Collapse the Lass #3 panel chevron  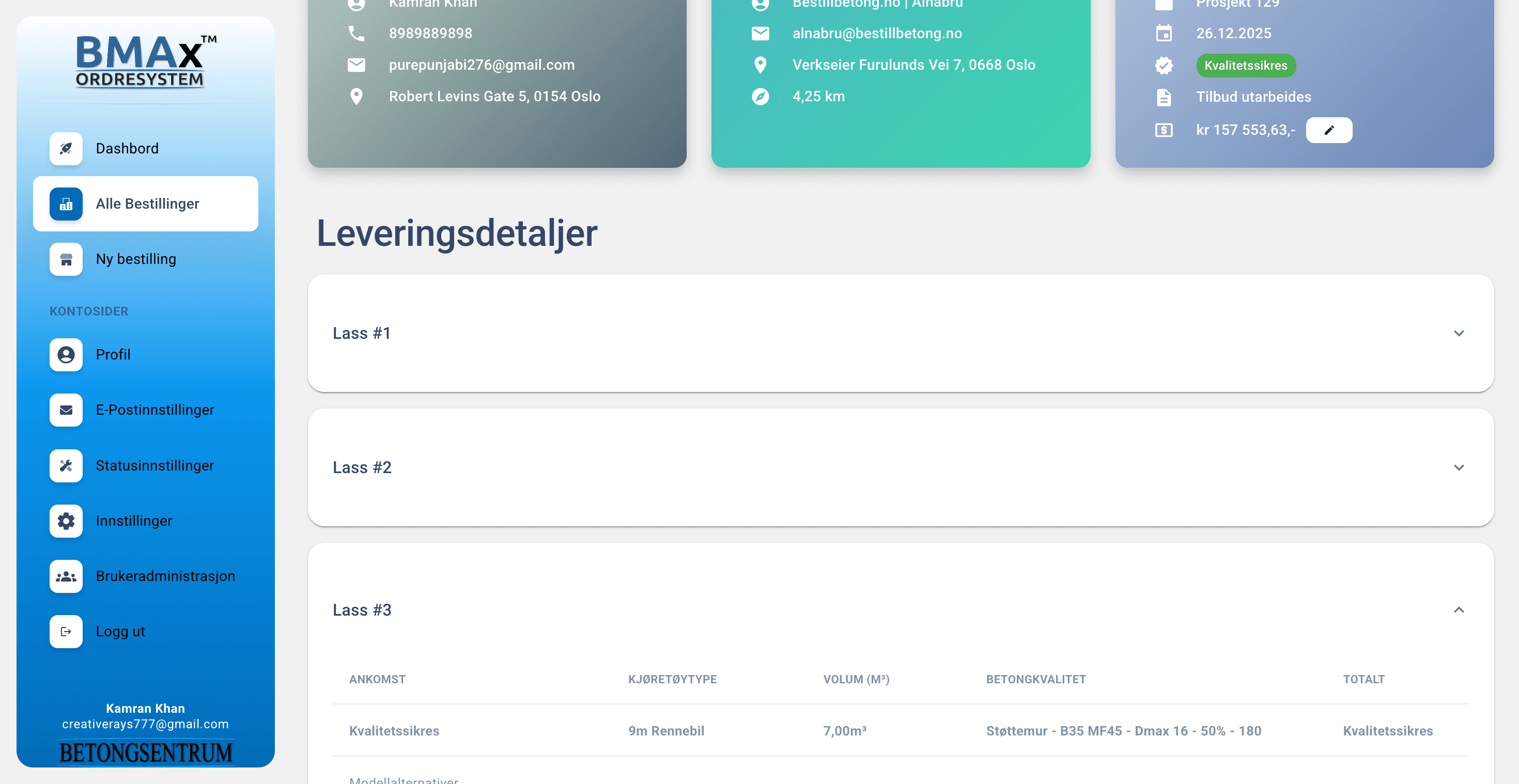(x=1458, y=610)
